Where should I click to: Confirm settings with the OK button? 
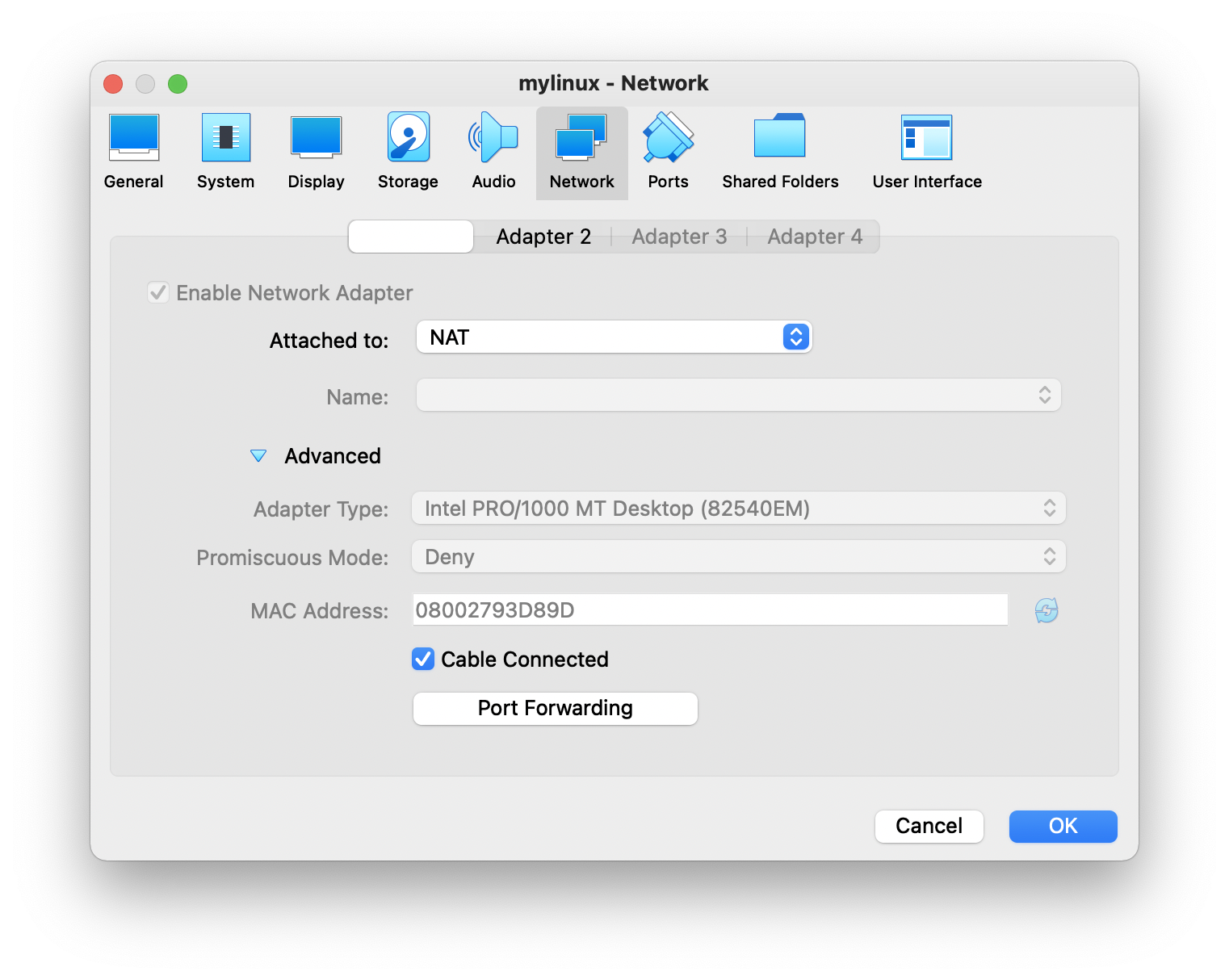(1063, 826)
